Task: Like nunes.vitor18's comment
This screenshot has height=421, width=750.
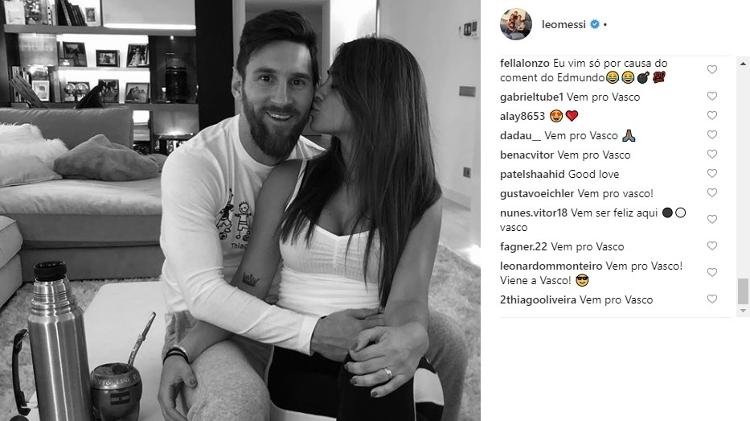Action: 712,219
